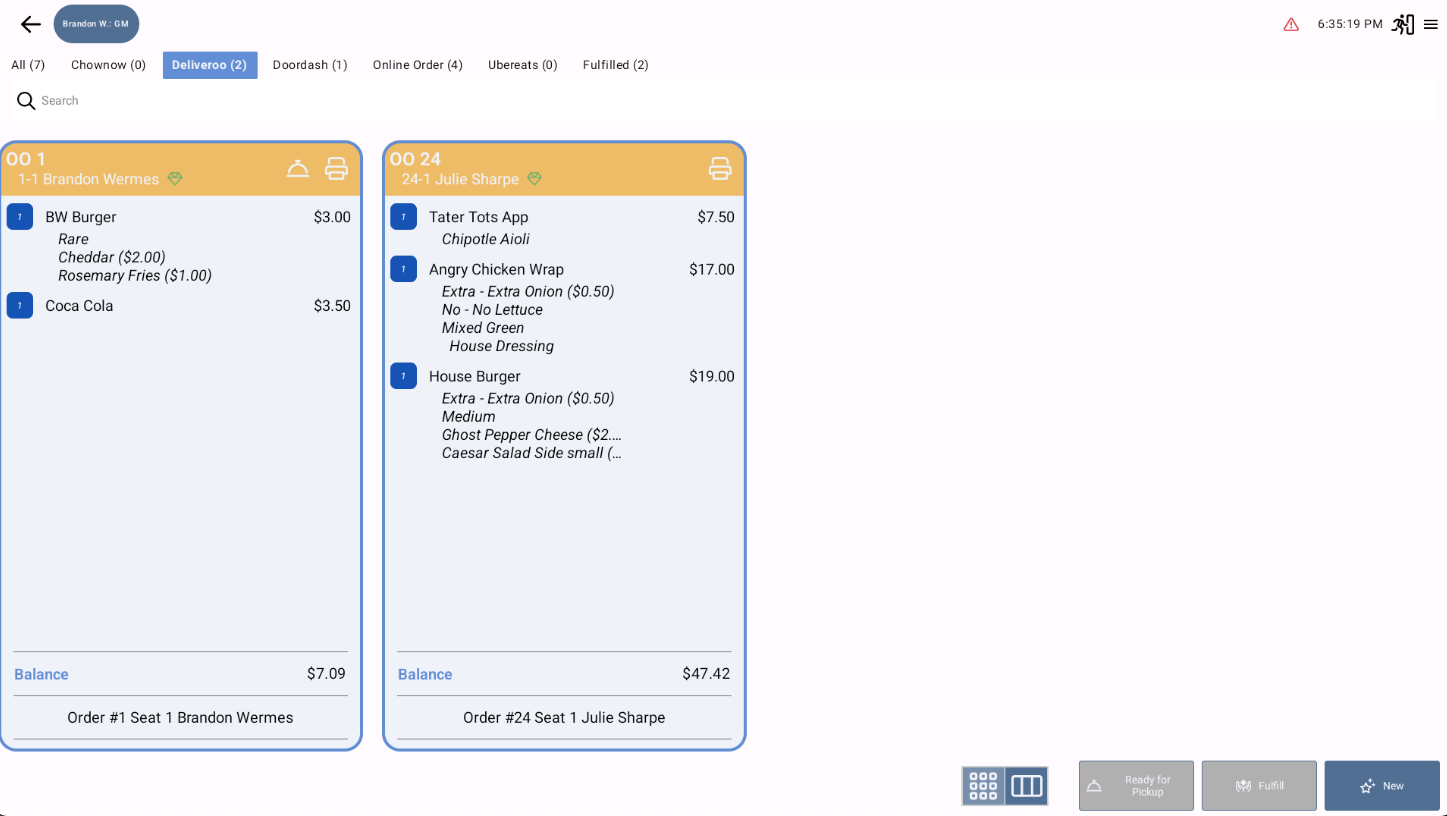The width and height of the screenshot is (1447, 816).
Task: Switch to column view layout
Action: click(x=1028, y=786)
